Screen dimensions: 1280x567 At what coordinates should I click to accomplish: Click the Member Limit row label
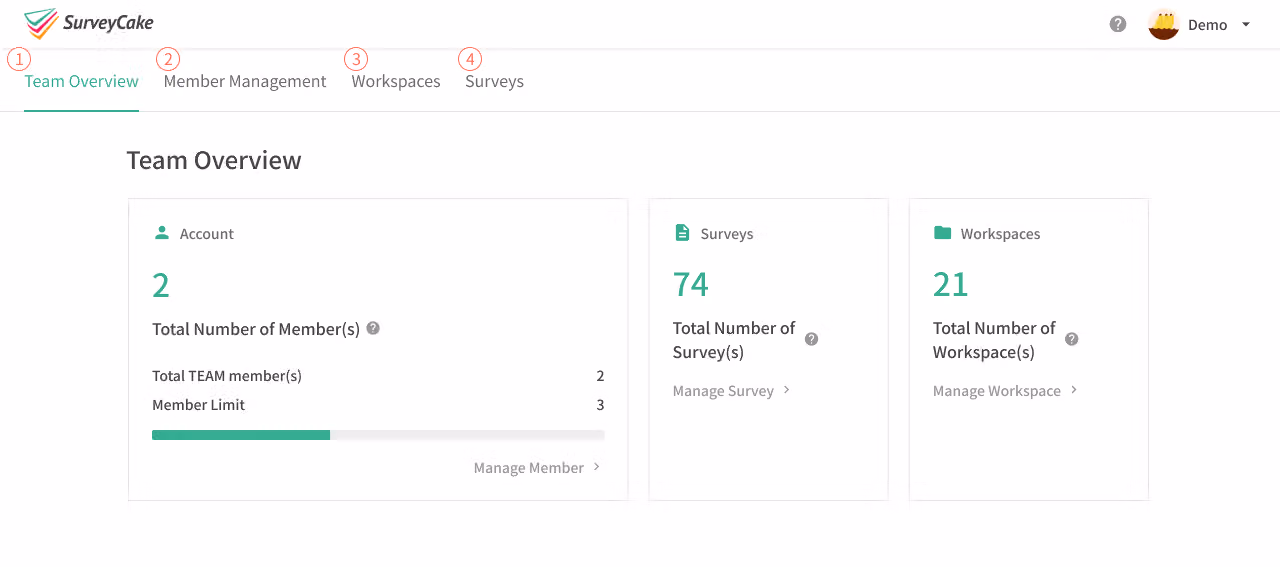click(198, 405)
